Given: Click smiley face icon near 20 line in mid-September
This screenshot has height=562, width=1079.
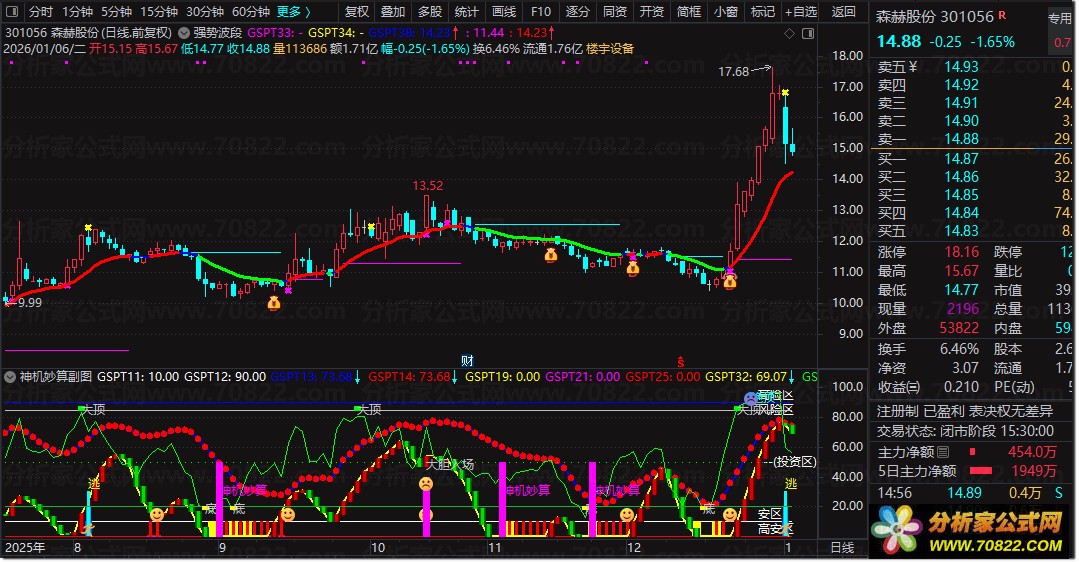Looking at the screenshot, I should 288,514.
